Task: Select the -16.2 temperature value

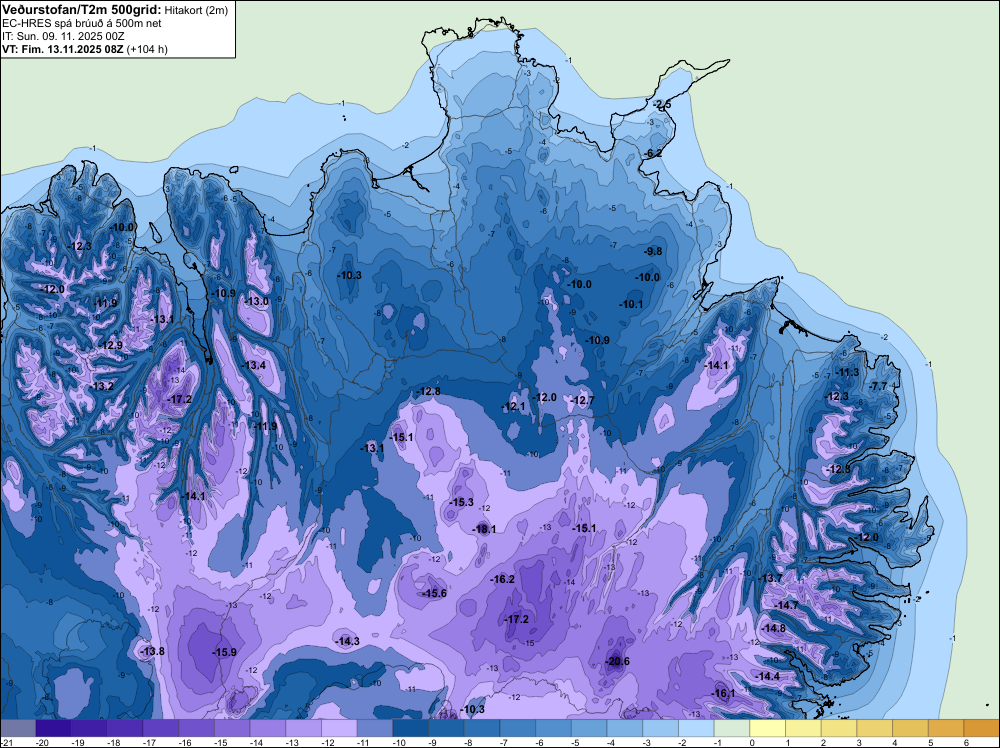Action: click(503, 579)
